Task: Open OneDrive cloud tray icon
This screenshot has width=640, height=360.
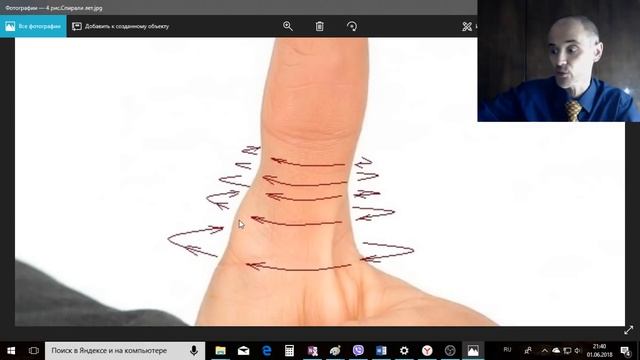Action: (556, 350)
